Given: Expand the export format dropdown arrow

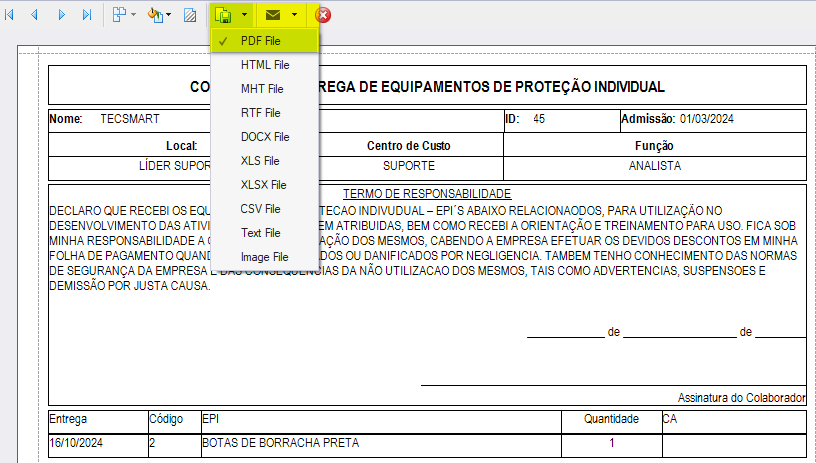Looking at the screenshot, I should coord(244,15).
